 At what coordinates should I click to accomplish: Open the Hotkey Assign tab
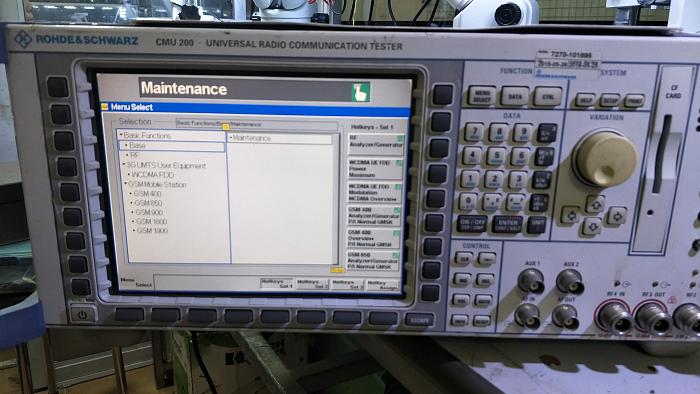383,285
